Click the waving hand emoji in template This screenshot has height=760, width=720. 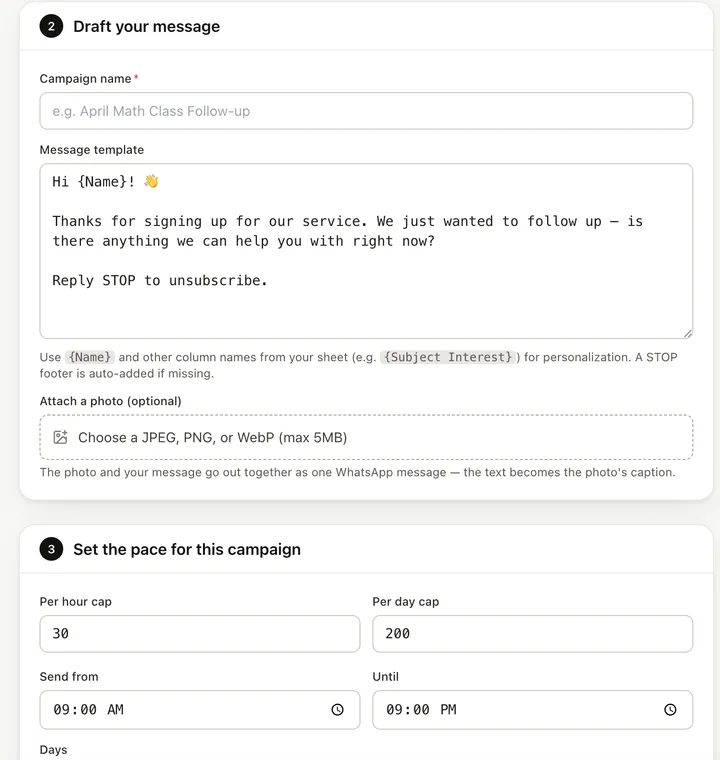click(x=151, y=181)
